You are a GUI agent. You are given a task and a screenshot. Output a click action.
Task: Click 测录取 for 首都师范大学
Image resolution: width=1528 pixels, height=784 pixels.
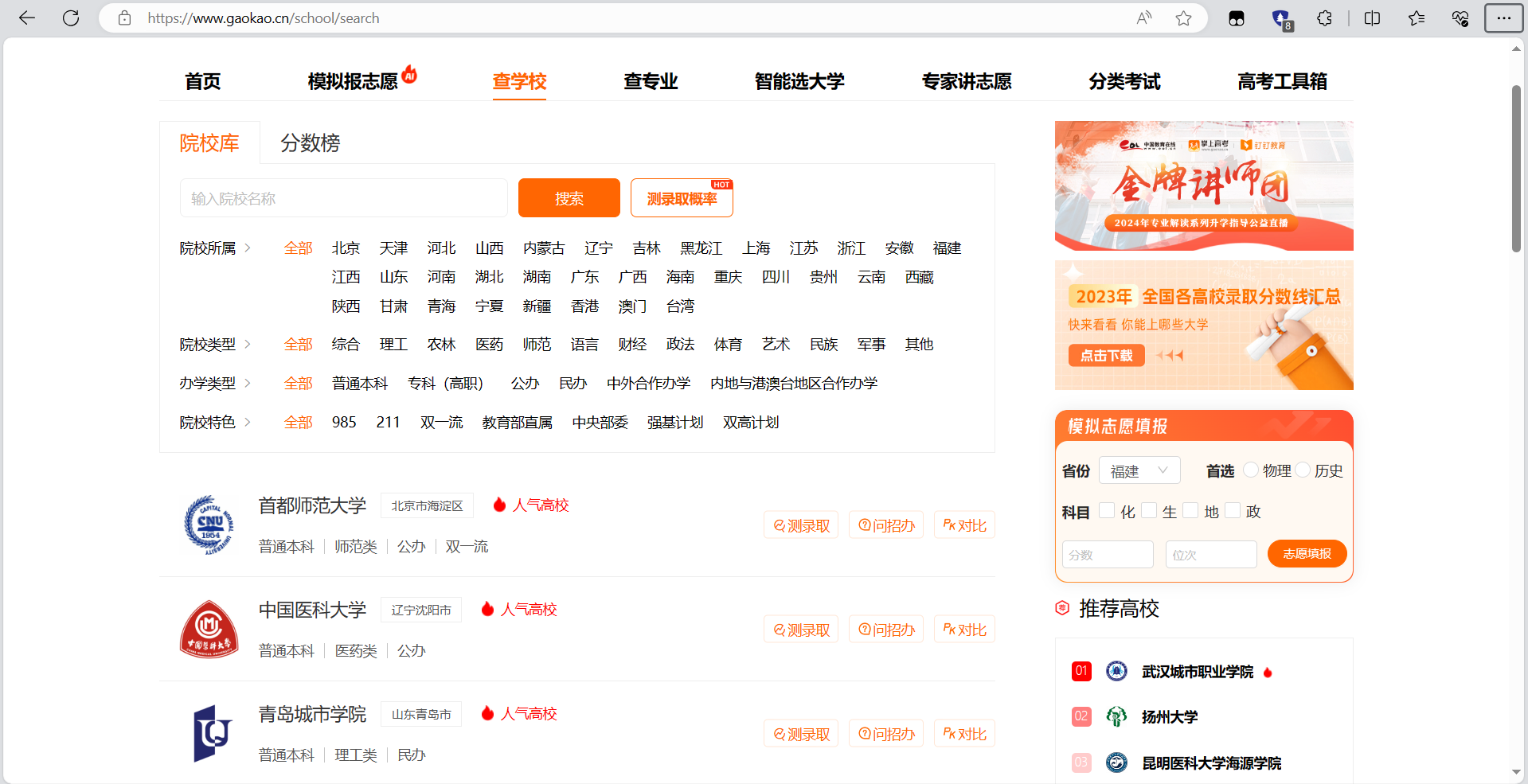(801, 525)
